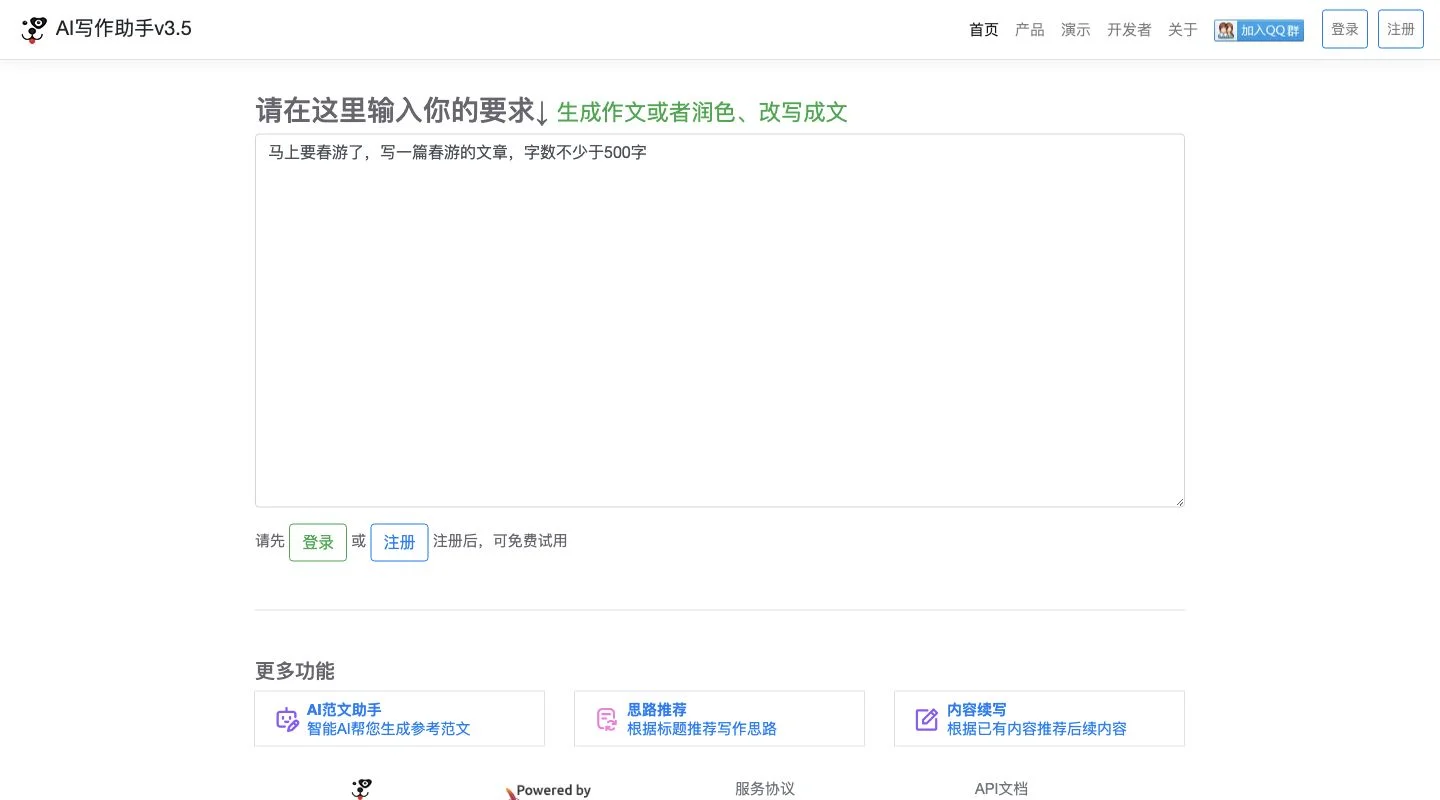Click the 思路推荐 clipboard icon
The image size is (1440, 800).
pos(606,719)
